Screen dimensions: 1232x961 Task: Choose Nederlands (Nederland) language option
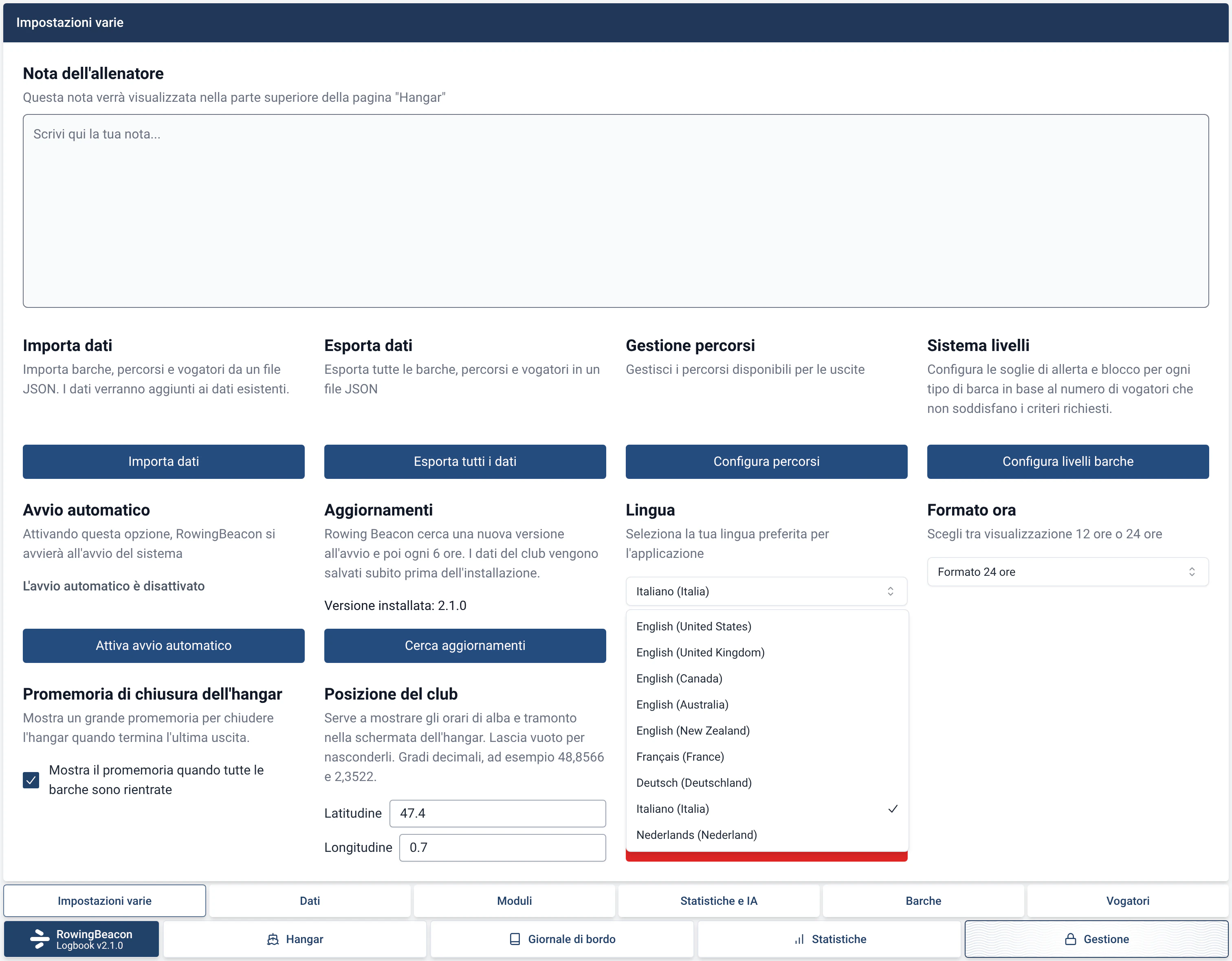[767, 835]
